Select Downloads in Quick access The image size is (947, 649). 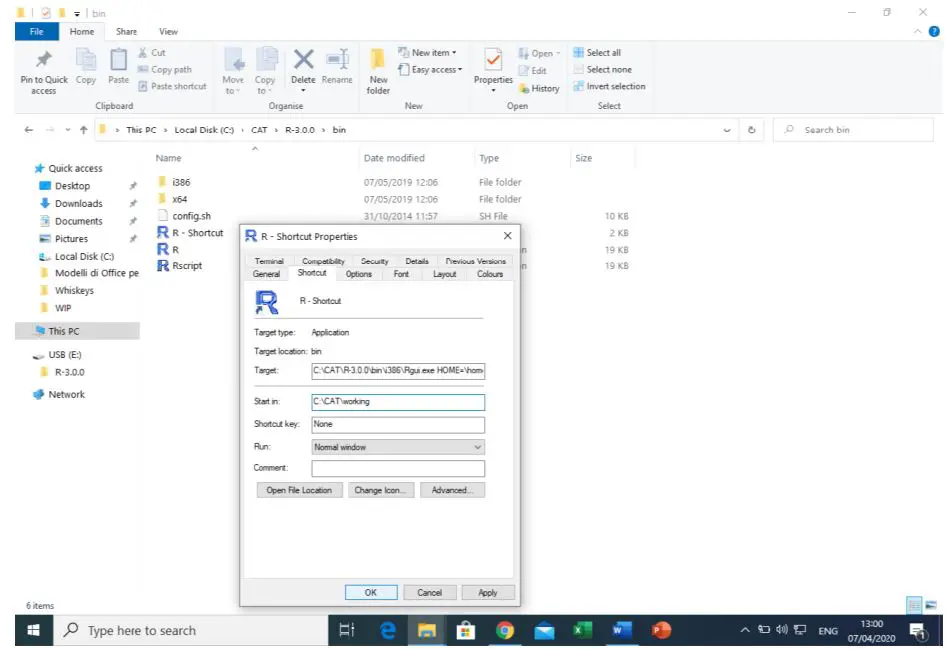coord(78,203)
